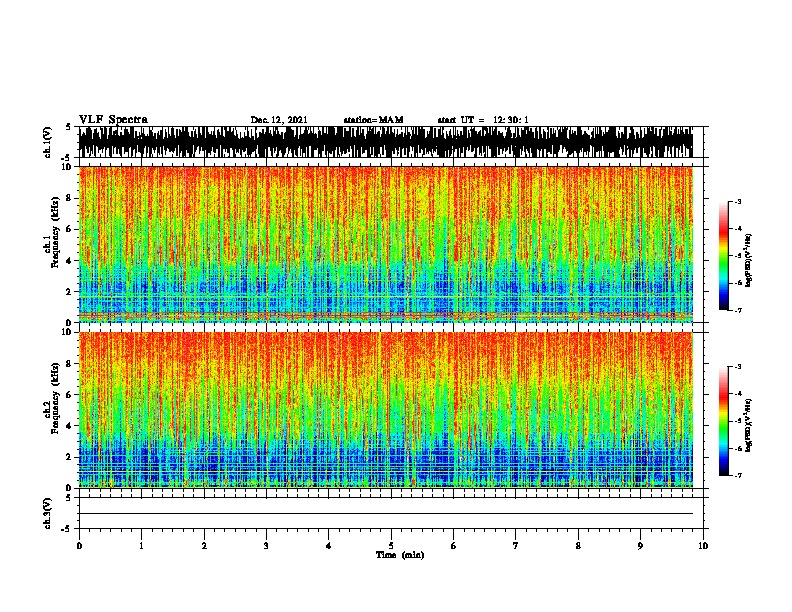The image size is (792, 612).
Task: Click the ch.1 'Frequency (kHz)' axis label
Action: (x=55, y=233)
